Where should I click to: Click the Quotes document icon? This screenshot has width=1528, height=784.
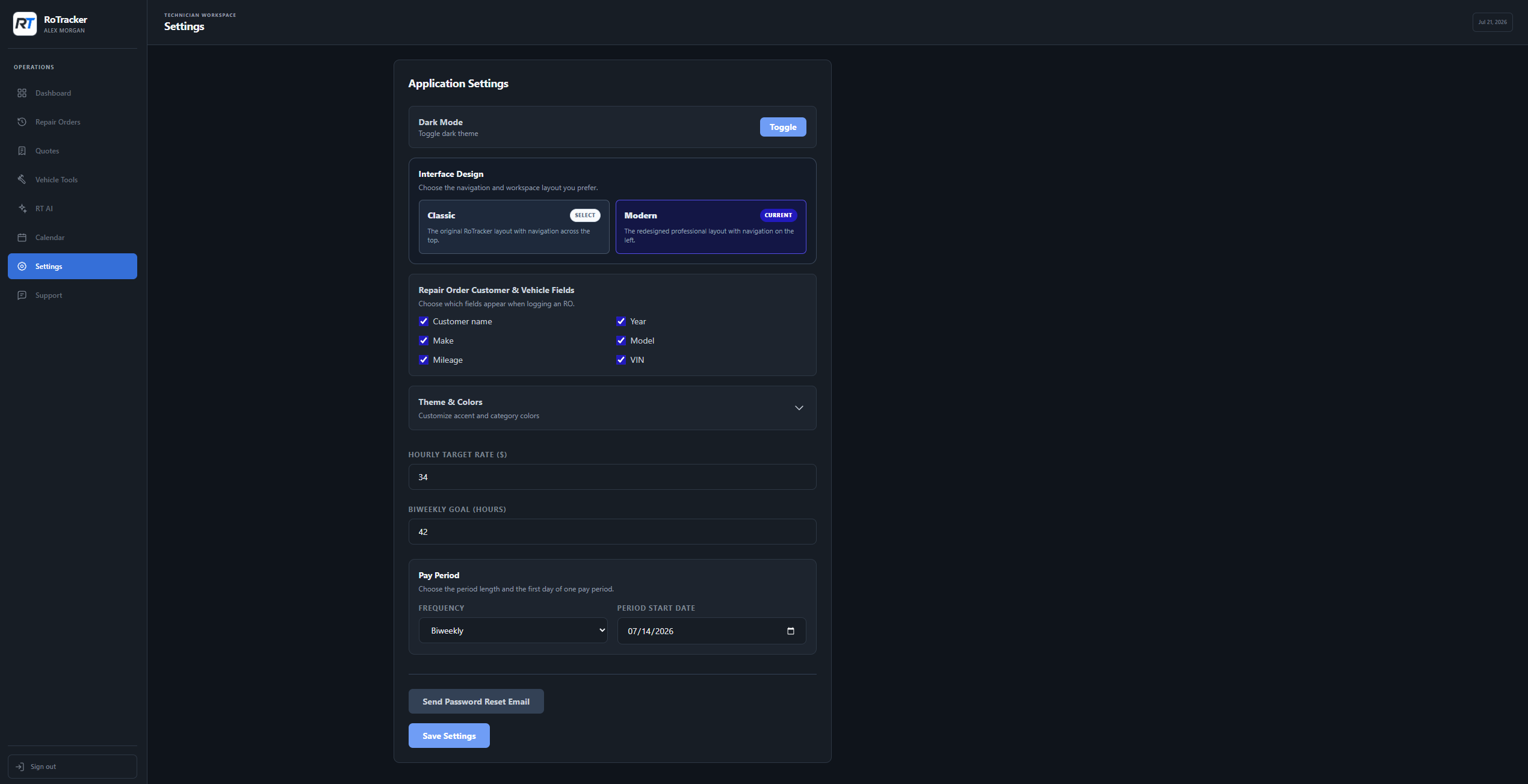[x=22, y=151]
